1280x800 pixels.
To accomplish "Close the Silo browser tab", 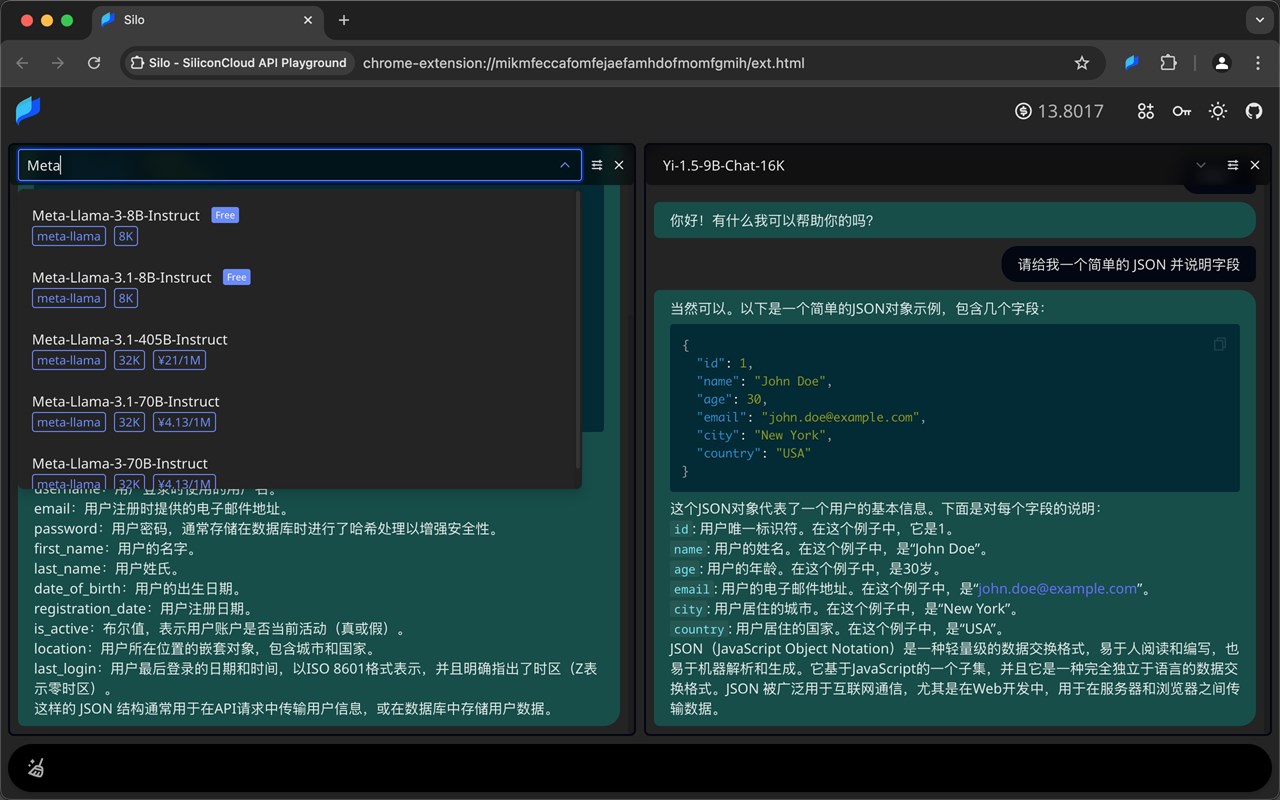I will (308, 20).
